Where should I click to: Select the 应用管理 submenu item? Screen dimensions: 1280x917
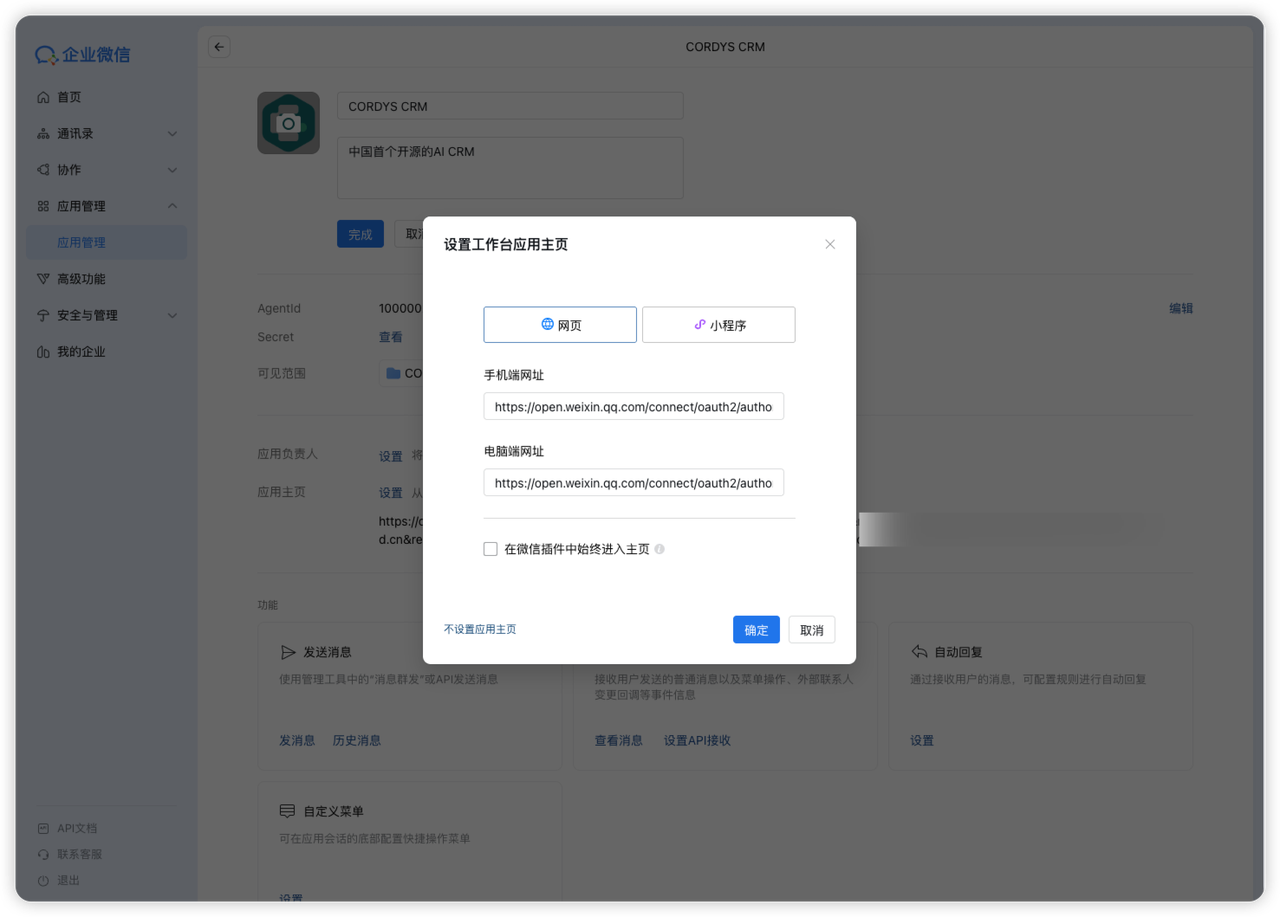point(107,243)
